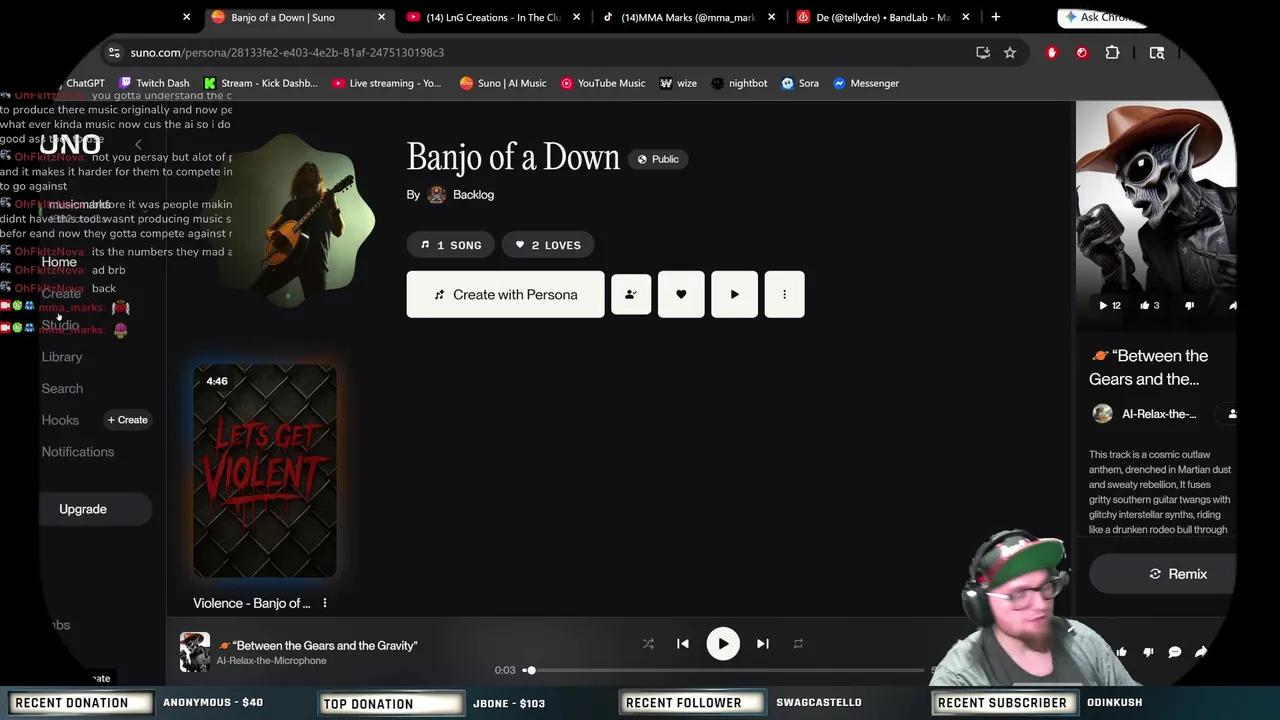Open the Let's Get Violent song thumbnail
Screen dimensions: 1280x720
click(x=265, y=472)
